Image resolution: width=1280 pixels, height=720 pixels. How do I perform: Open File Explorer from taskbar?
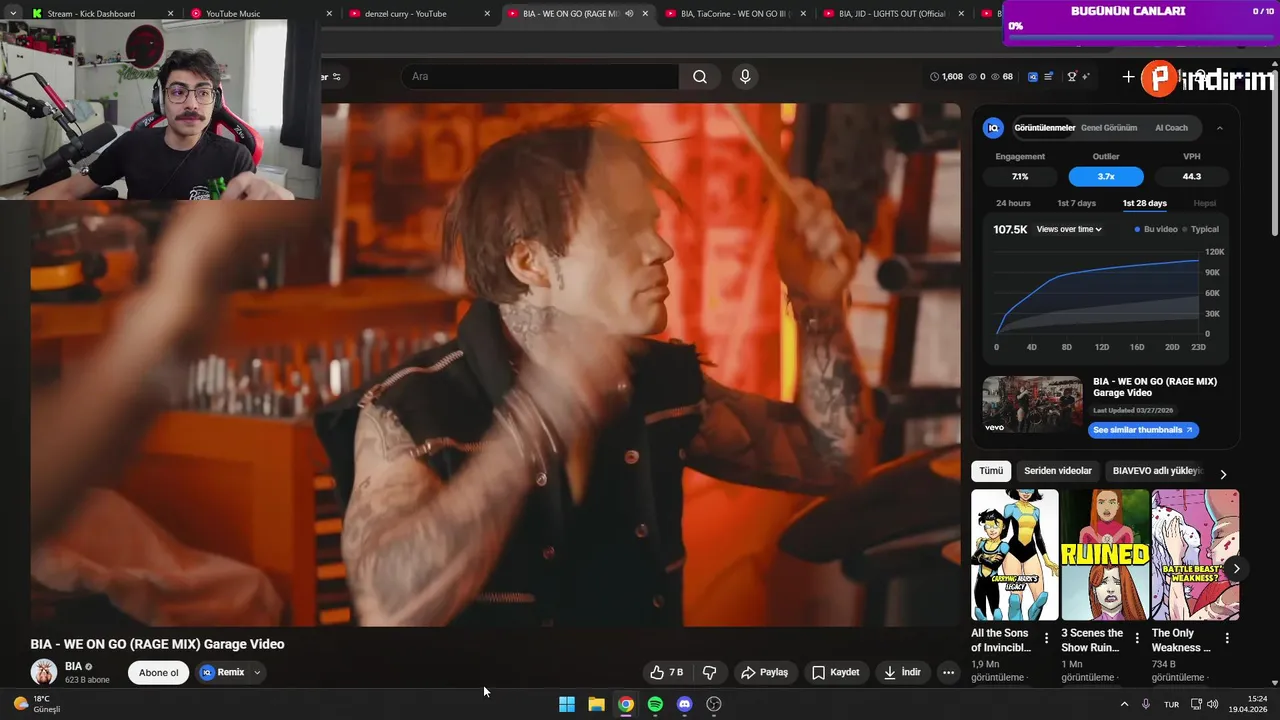(x=596, y=704)
